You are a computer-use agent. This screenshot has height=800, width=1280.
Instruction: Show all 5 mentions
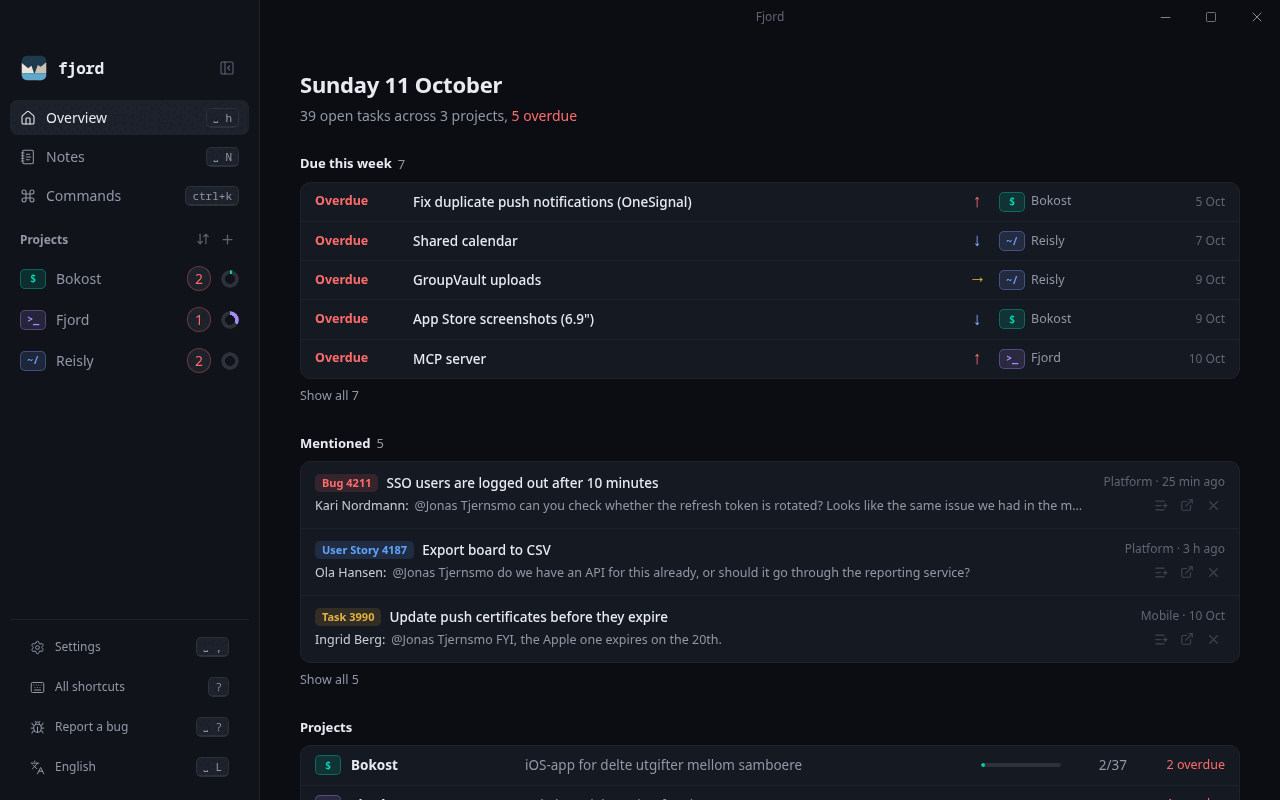coord(329,679)
